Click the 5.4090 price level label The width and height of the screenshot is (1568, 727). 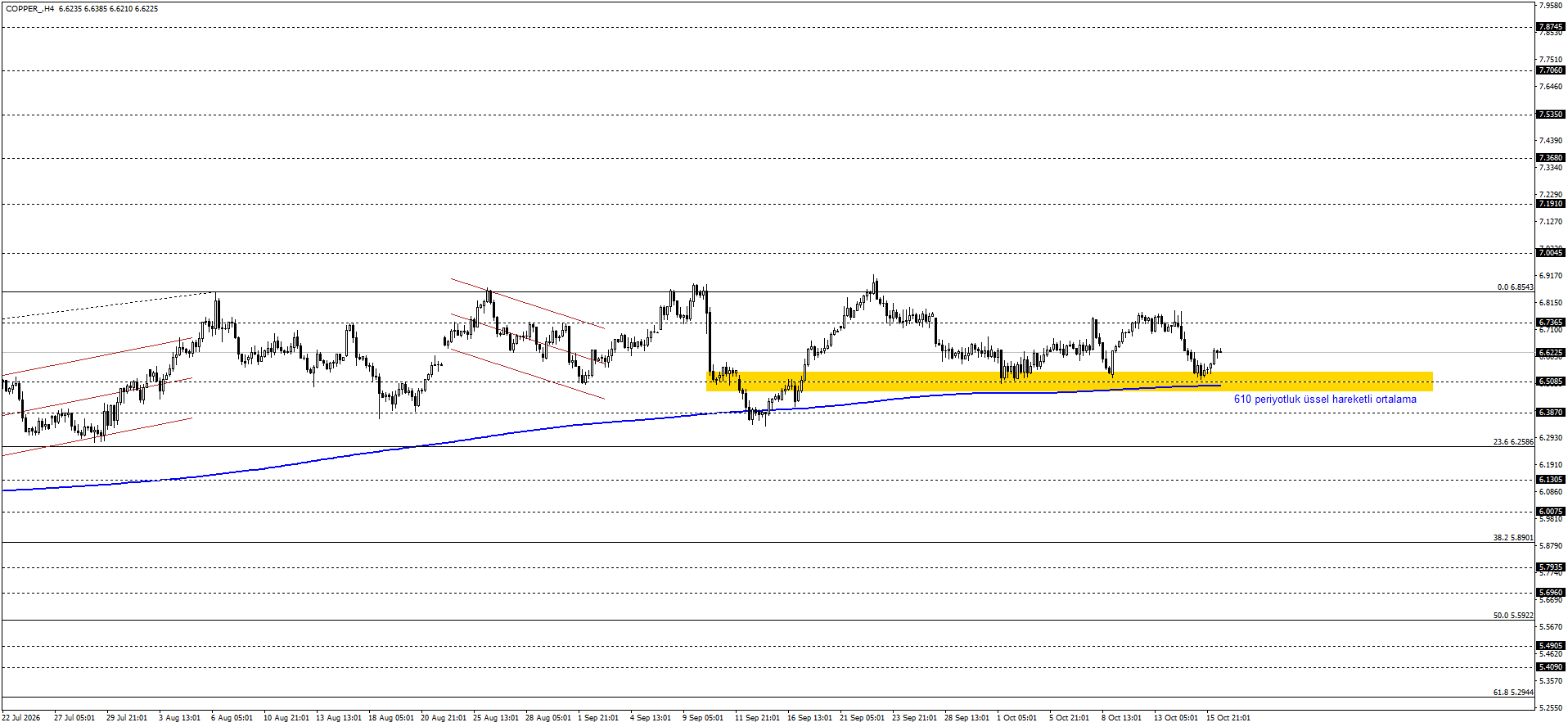point(1551,667)
